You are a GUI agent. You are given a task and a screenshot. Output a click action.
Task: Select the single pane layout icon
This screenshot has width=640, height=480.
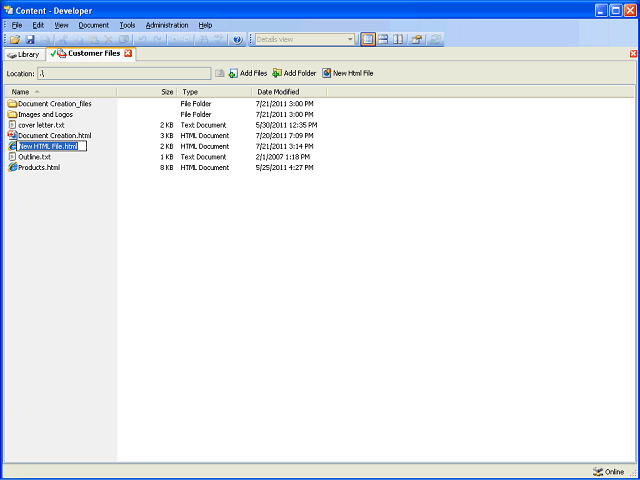(368, 40)
